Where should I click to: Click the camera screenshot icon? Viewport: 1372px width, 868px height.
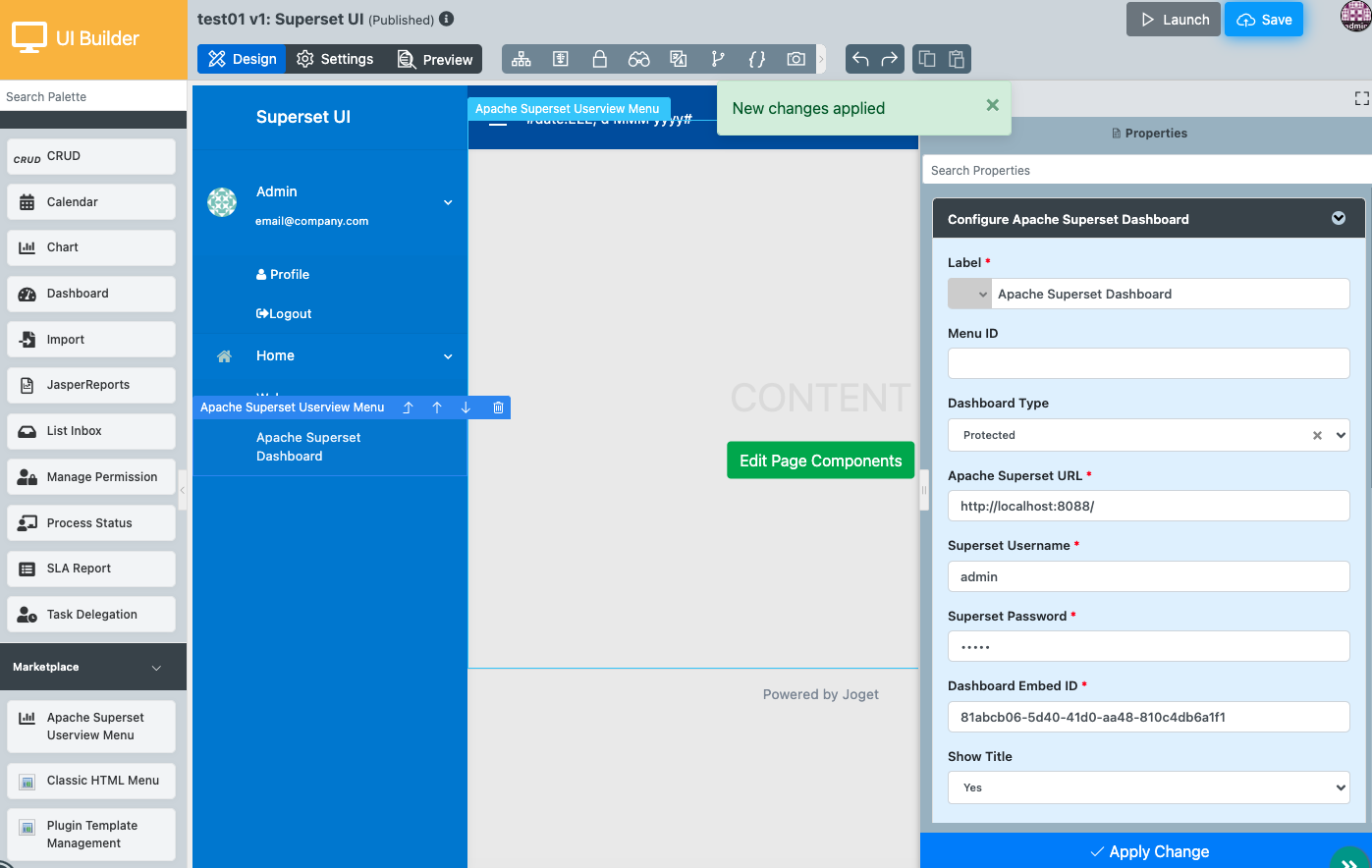[x=796, y=59]
